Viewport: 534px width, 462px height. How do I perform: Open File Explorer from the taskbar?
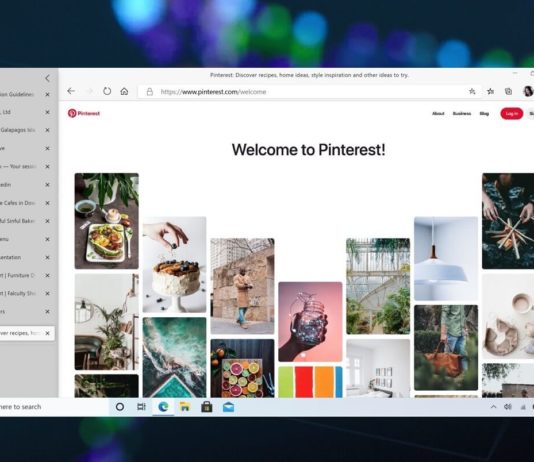pos(185,407)
